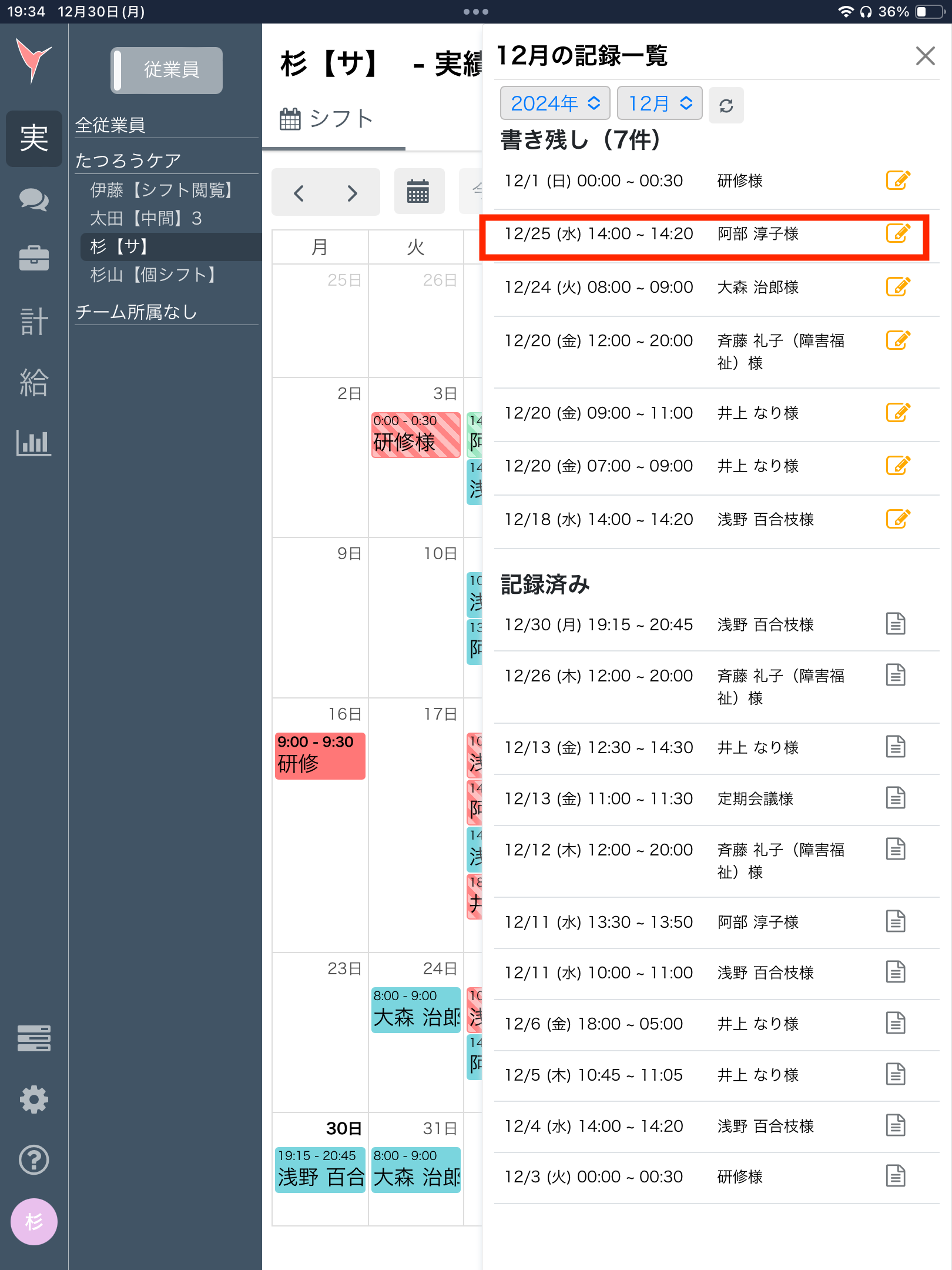This screenshot has width=952, height=1270.
Task: Select 杉山【個シフト】 in employee list
Action: (x=154, y=275)
